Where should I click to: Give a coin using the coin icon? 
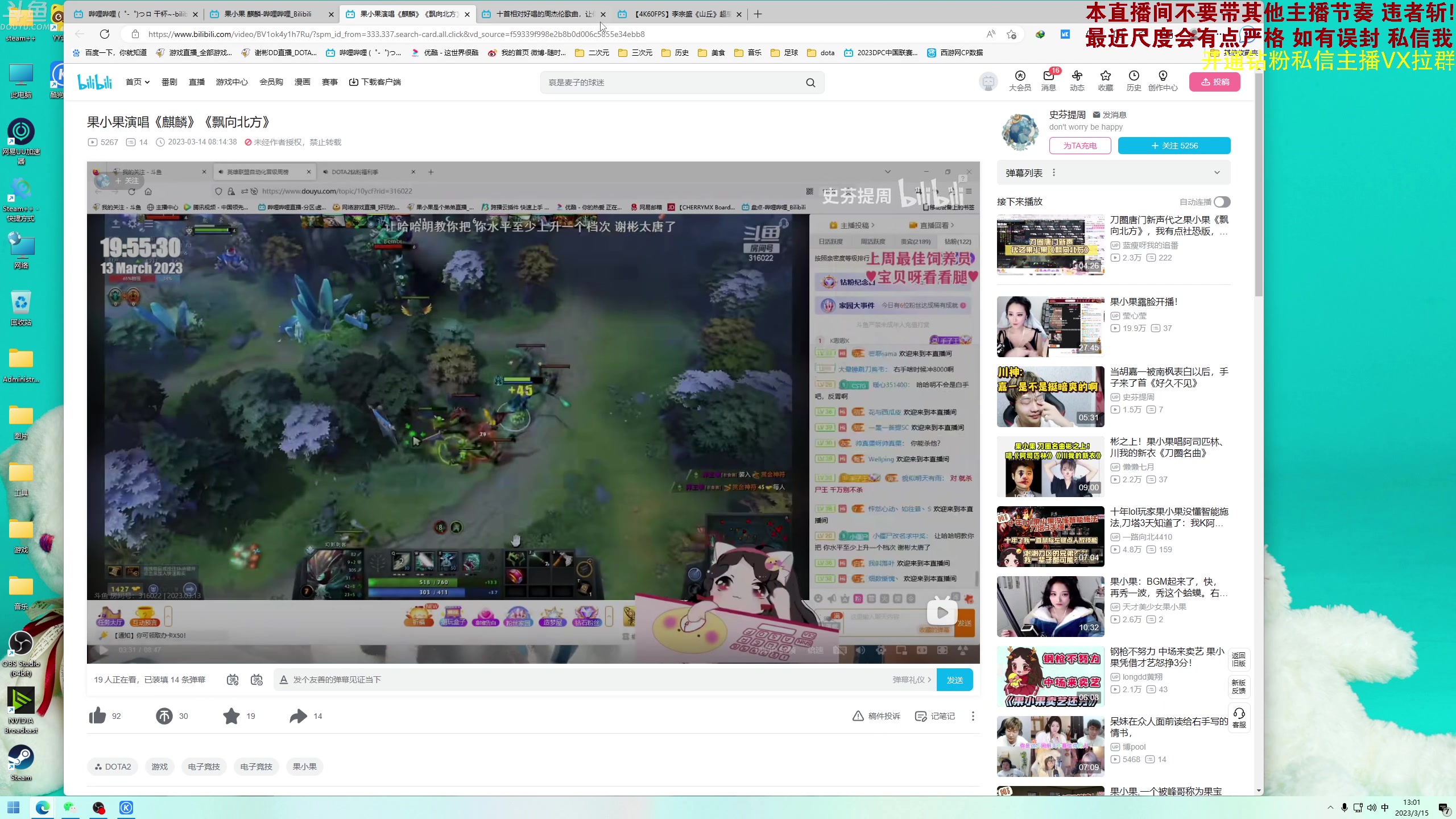(164, 716)
